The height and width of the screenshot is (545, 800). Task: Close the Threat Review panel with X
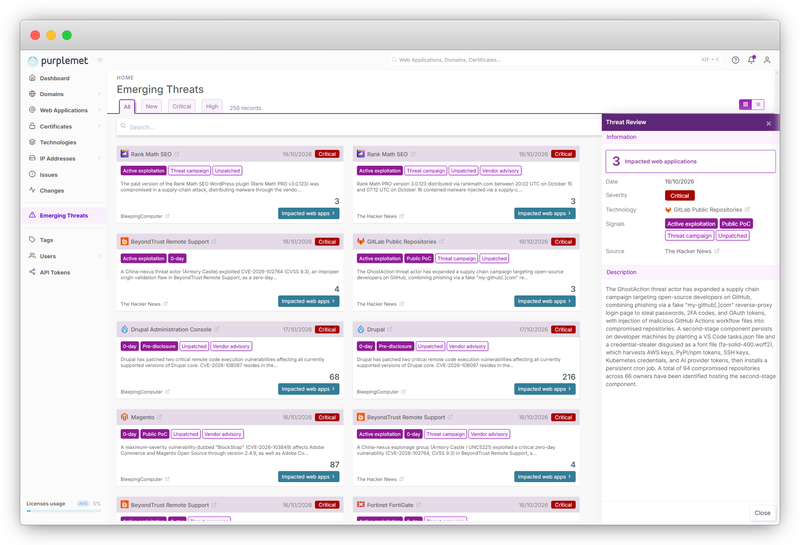pyautogui.click(x=768, y=123)
